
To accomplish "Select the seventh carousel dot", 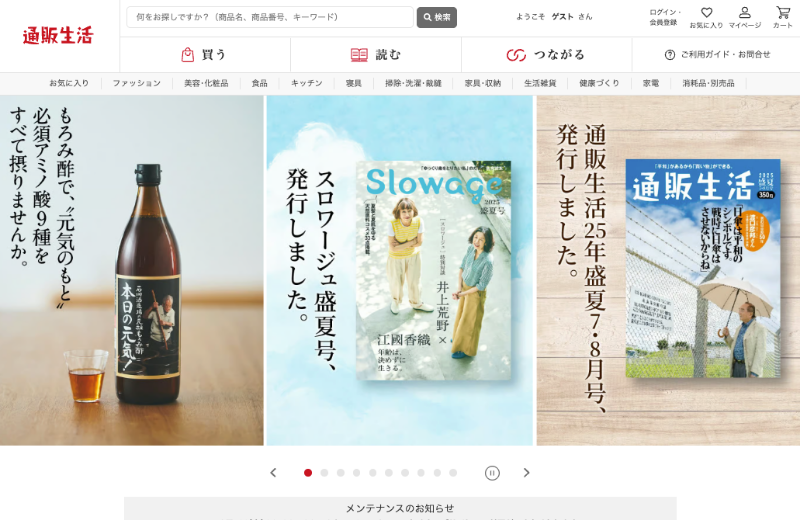I will click(x=405, y=473).
